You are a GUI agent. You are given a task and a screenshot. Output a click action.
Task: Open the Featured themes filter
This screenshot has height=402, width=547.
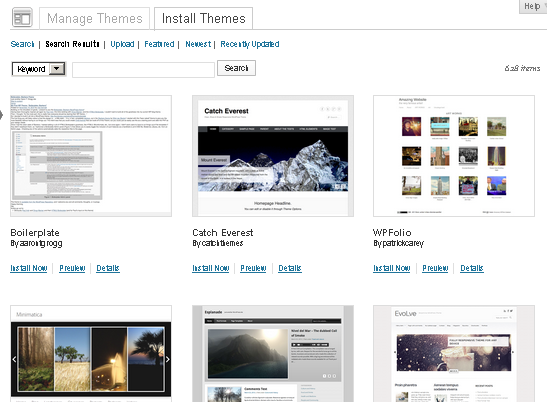[x=159, y=44]
